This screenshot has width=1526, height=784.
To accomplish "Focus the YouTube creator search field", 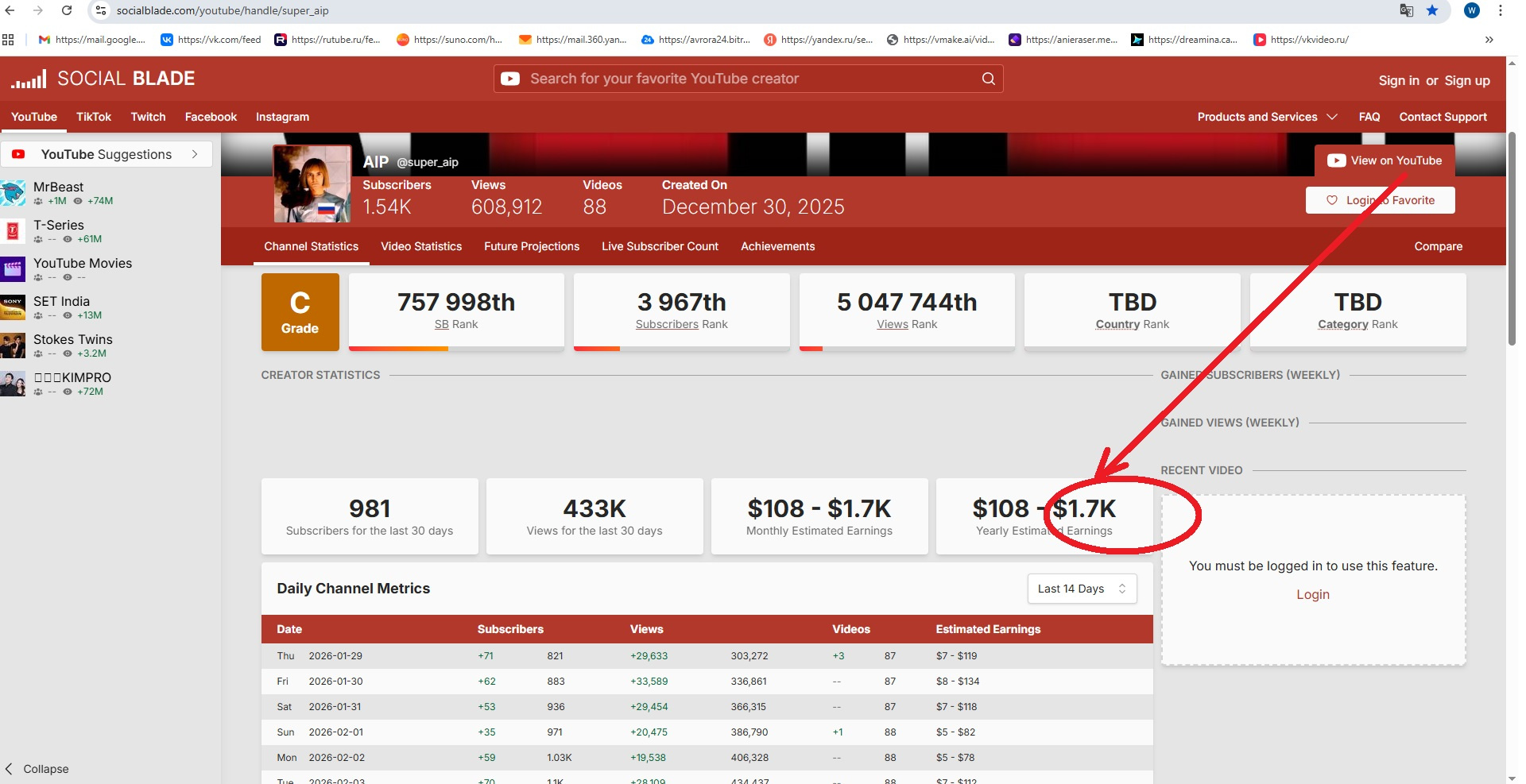I will 749,79.
